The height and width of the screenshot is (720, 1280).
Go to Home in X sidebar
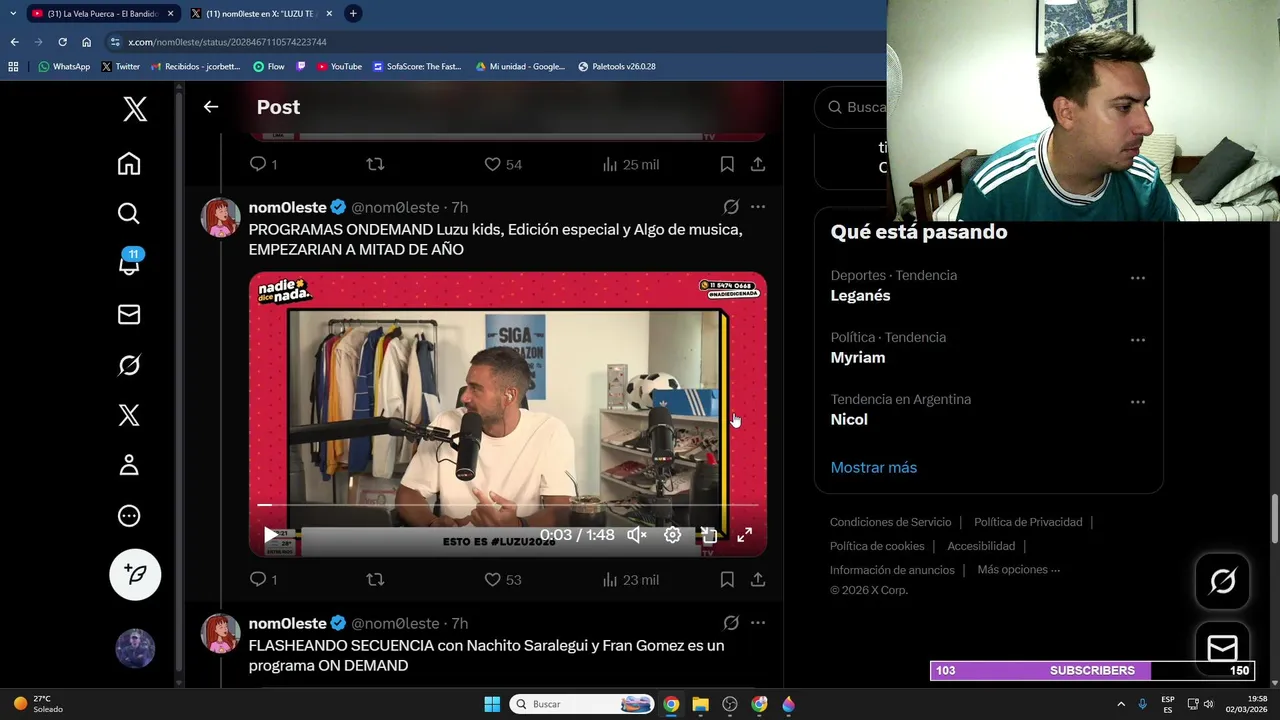pyautogui.click(x=129, y=163)
